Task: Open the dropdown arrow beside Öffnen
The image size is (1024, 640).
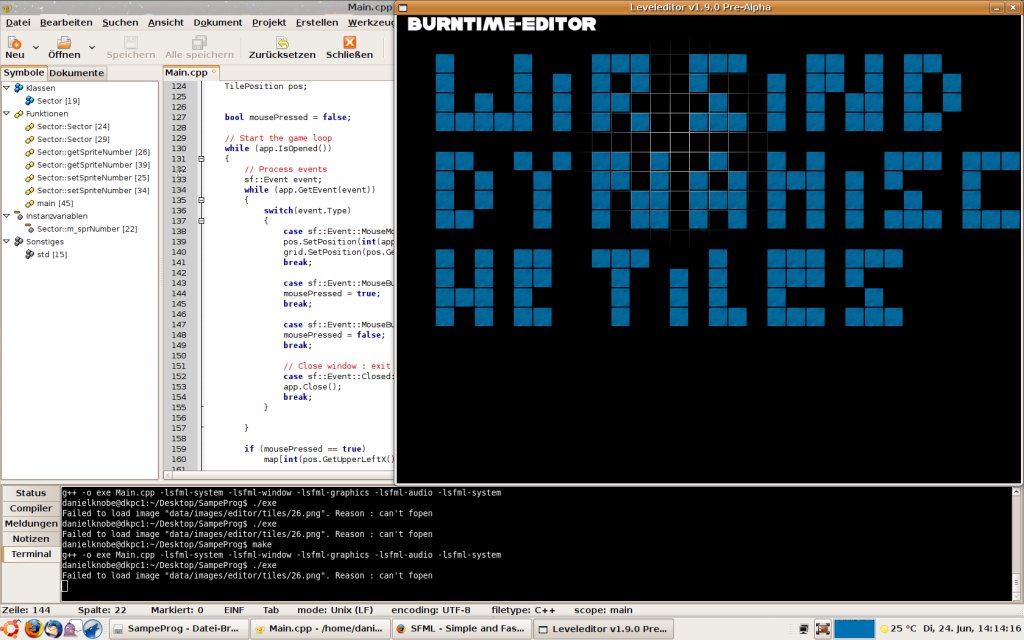Action: pos(92,47)
